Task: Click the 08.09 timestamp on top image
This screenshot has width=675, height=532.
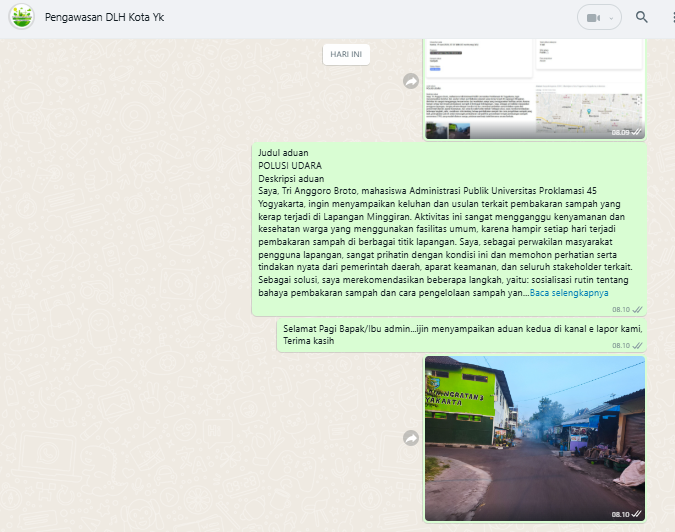Action: 619,132
